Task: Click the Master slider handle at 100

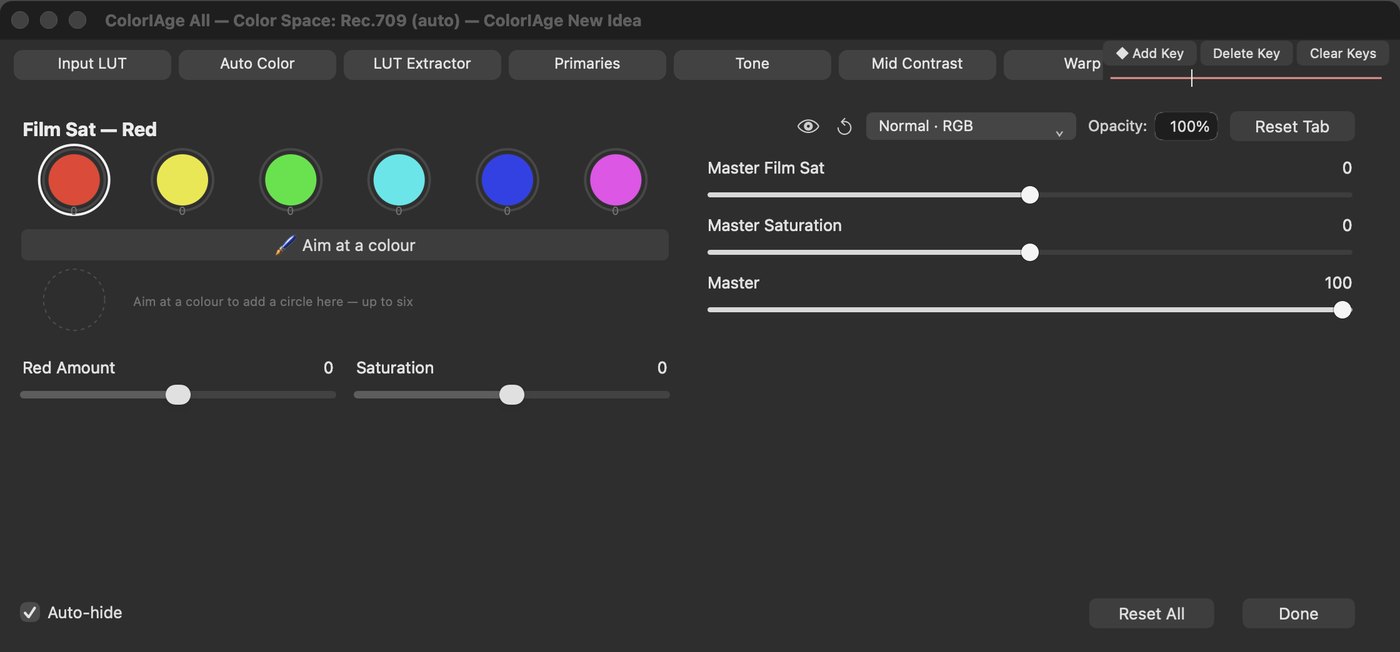Action: point(1343,310)
